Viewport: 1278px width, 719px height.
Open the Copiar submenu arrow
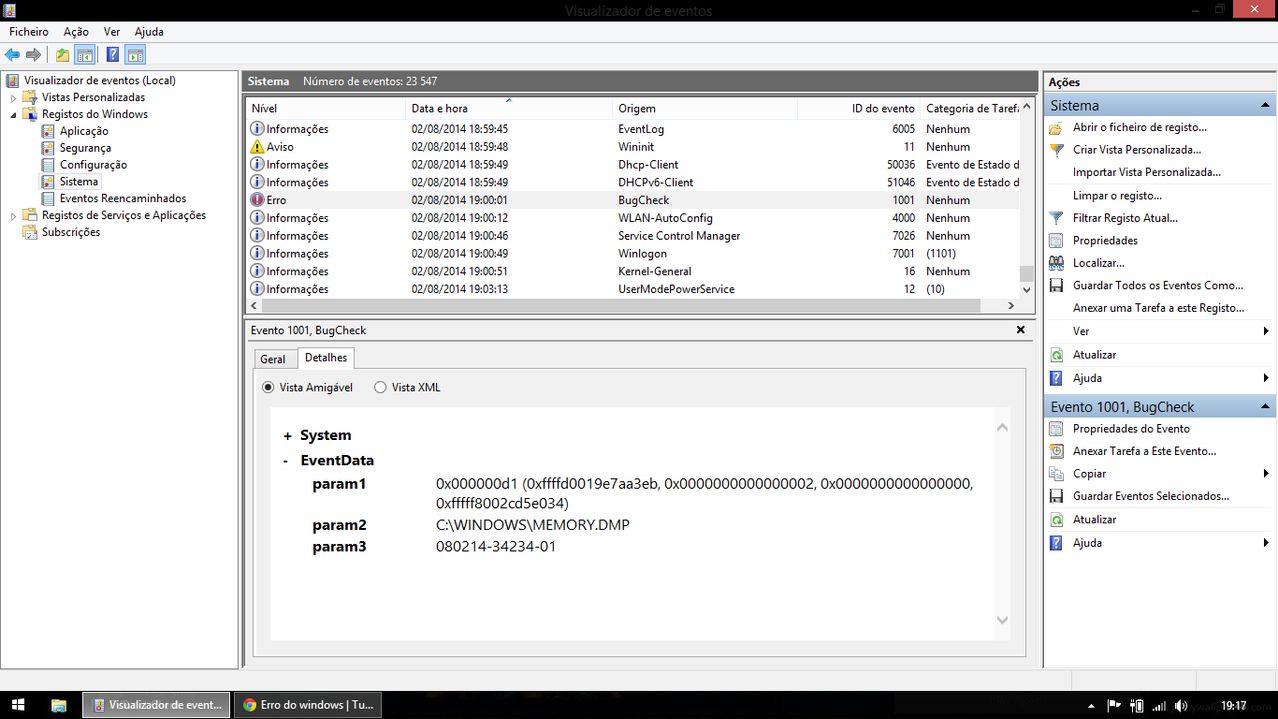point(1266,474)
